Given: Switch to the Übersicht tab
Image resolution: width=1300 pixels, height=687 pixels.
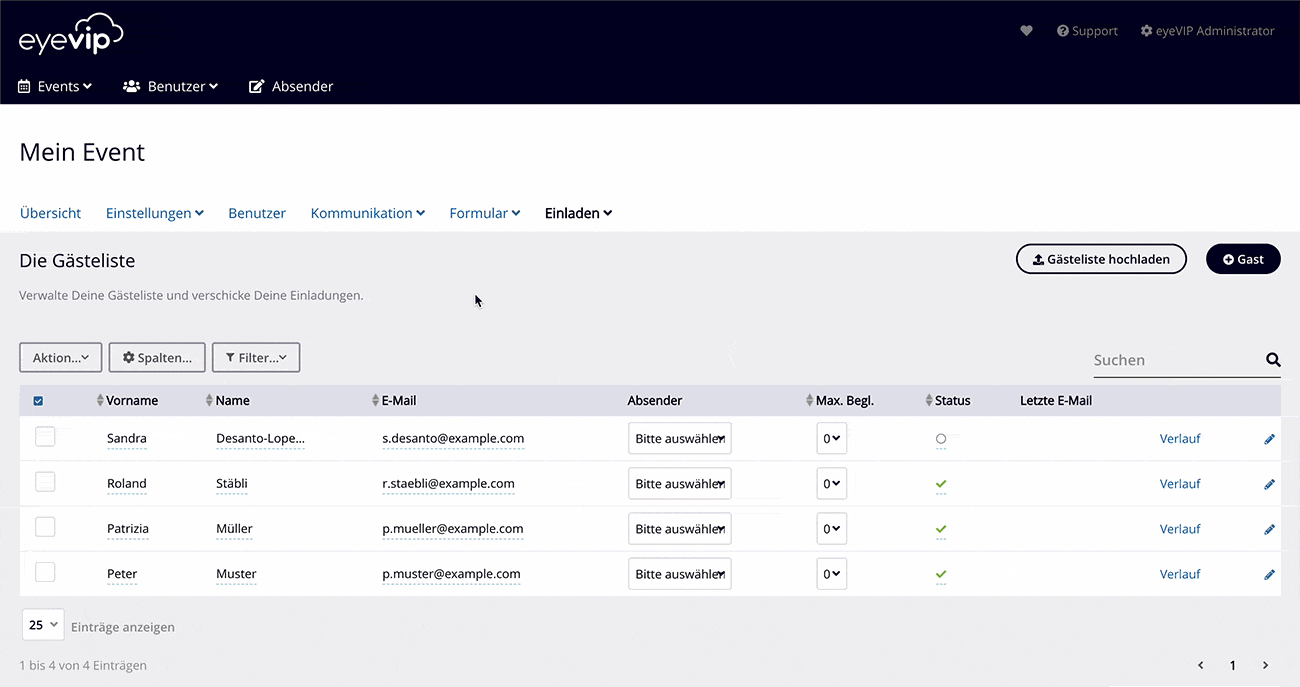Looking at the screenshot, I should click(50, 212).
